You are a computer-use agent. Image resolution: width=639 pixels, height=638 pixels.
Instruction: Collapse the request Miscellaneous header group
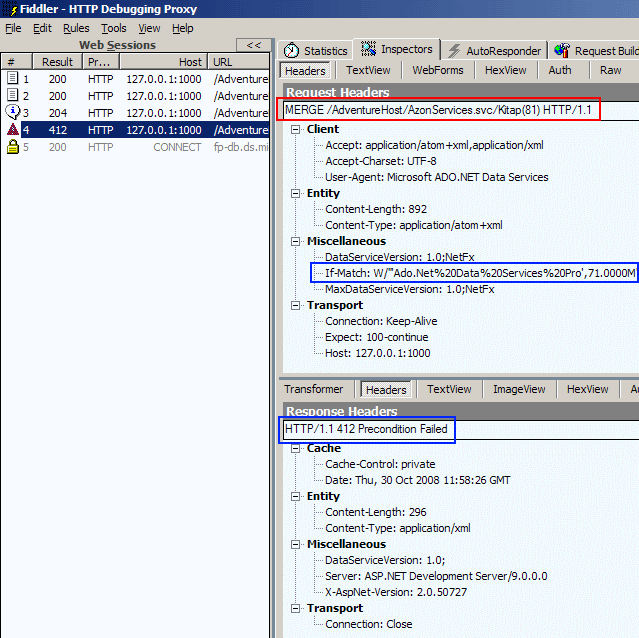(297, 242)
